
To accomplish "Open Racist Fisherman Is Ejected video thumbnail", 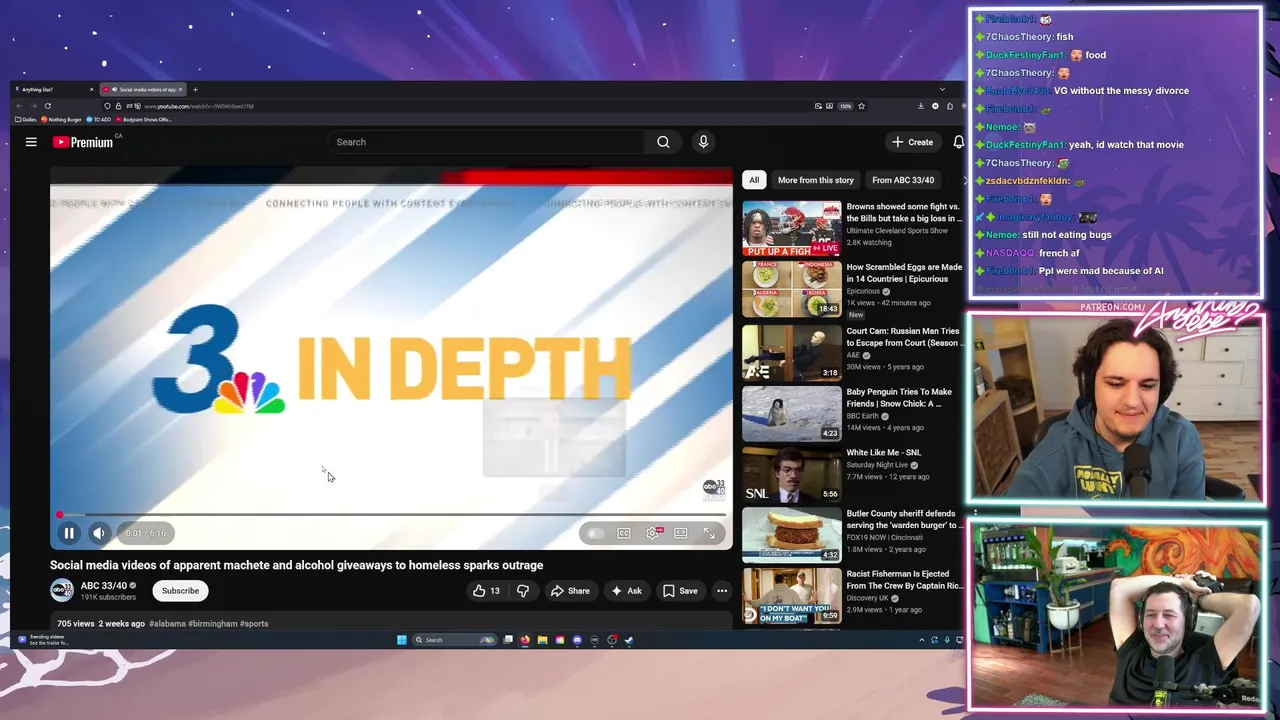I will pos(792,595).
